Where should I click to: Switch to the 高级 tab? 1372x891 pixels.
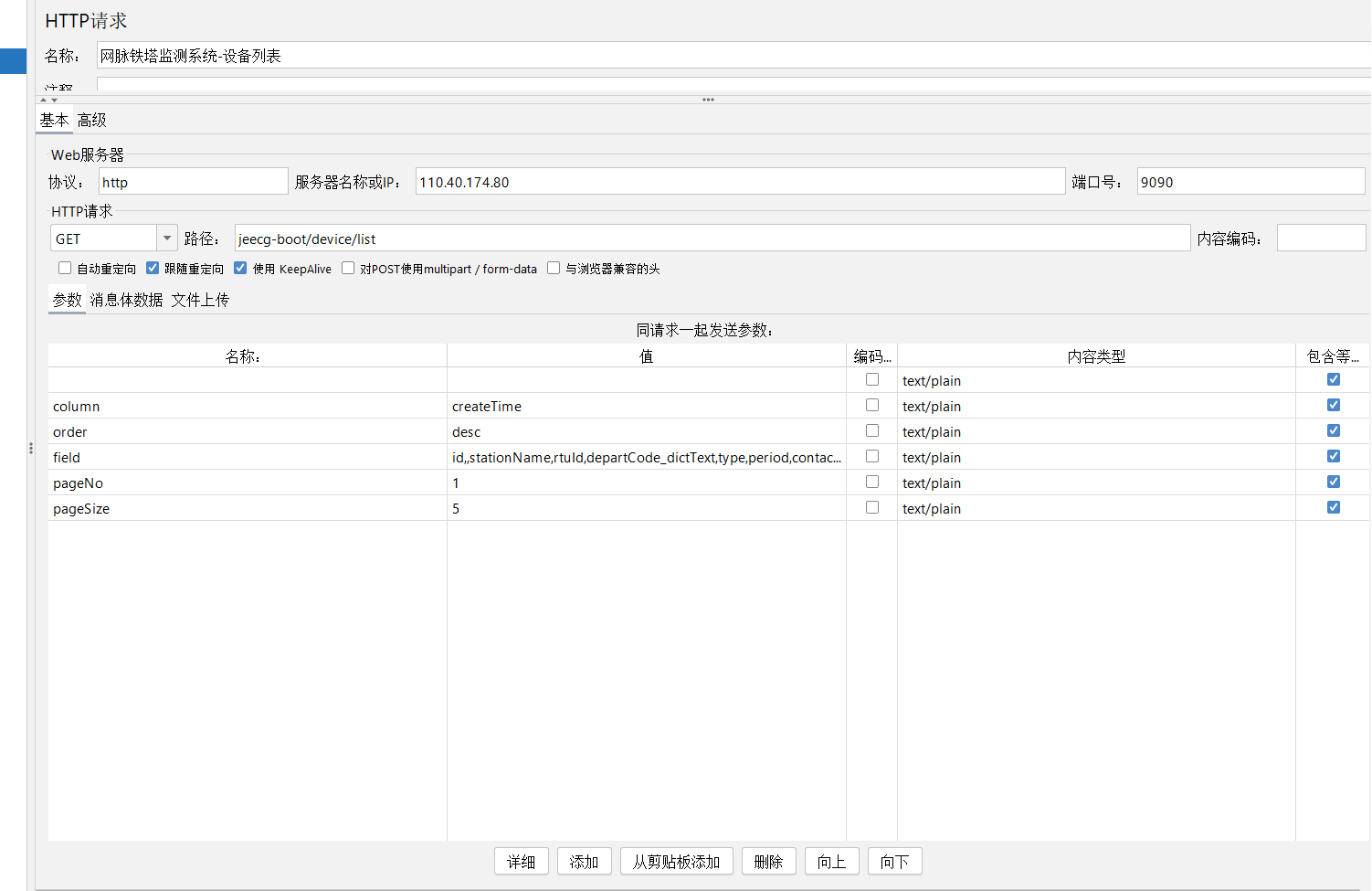tap(91, 120)
